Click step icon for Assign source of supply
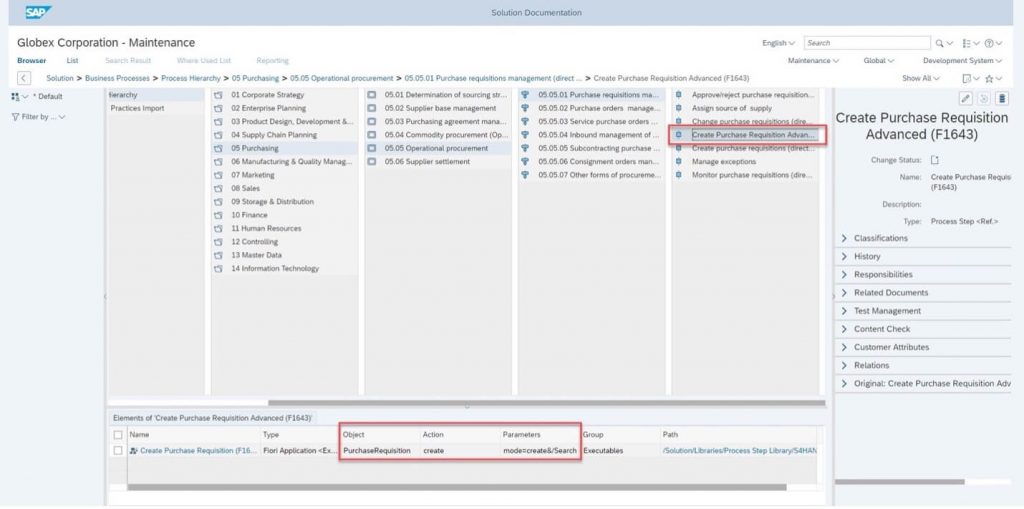The height and width of the screenshot is (509, 1024). (679, 108)
